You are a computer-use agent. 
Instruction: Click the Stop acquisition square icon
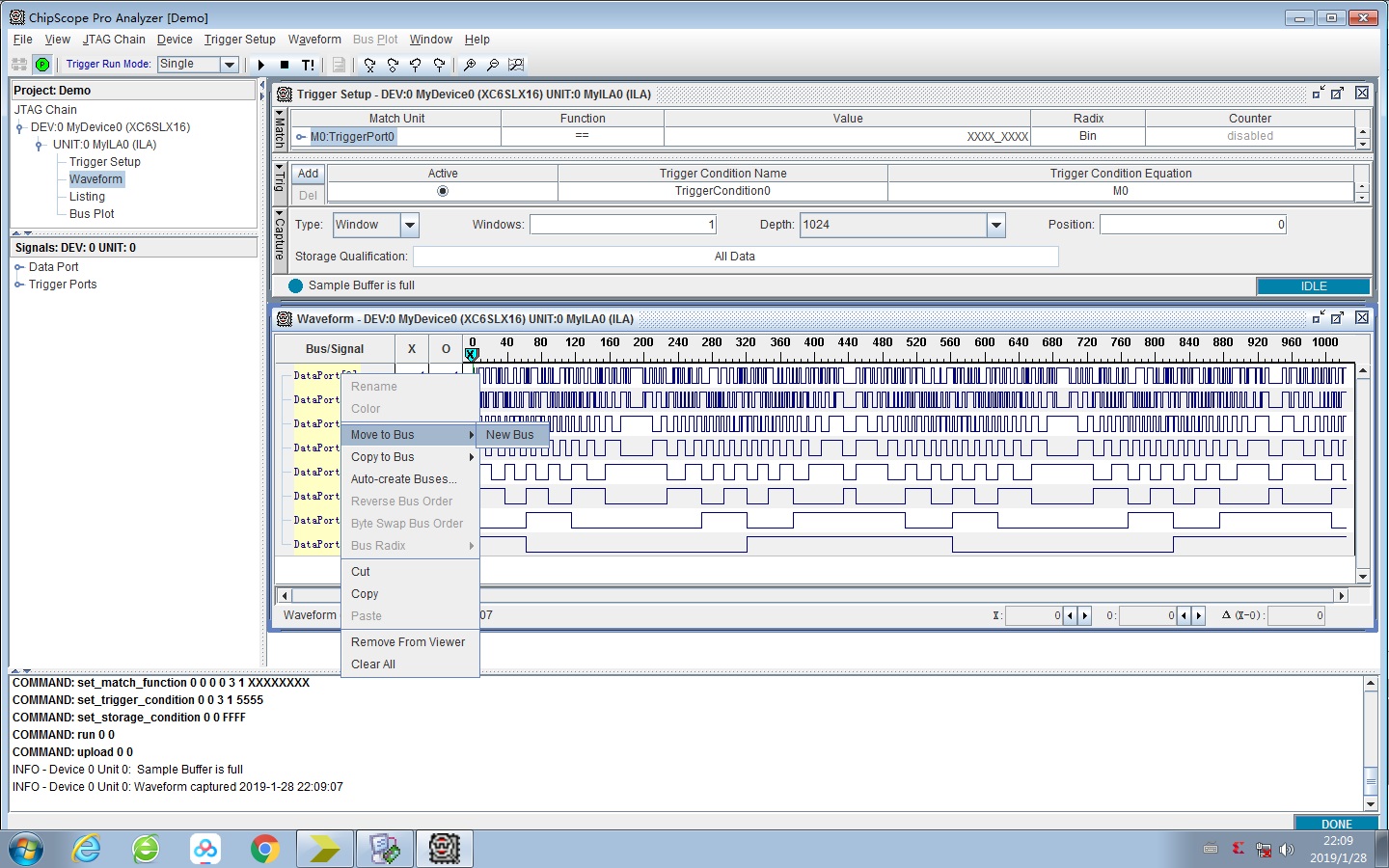[286, 65]
